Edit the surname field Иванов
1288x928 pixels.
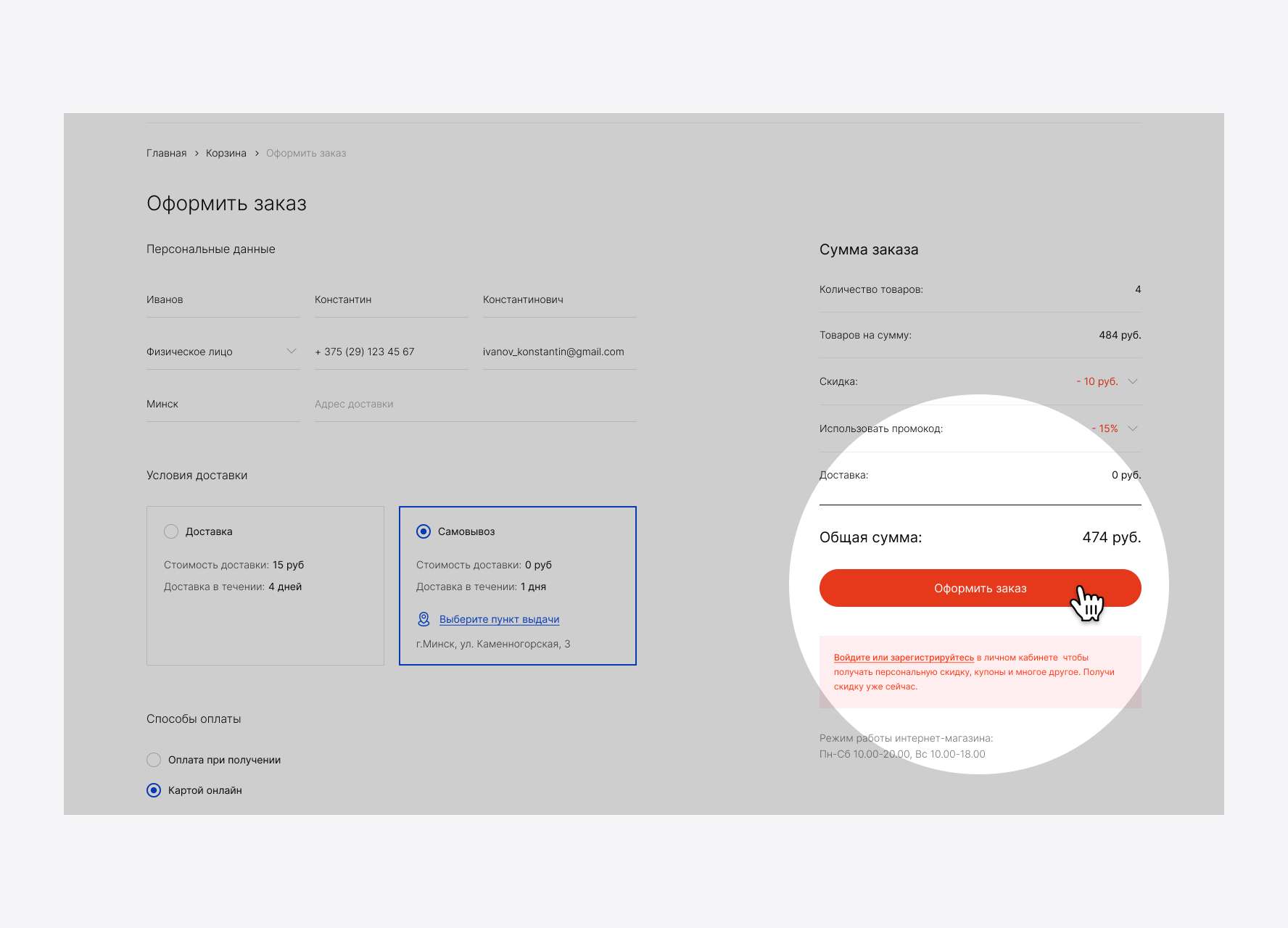pyautogui.click(x=223, y=299)
